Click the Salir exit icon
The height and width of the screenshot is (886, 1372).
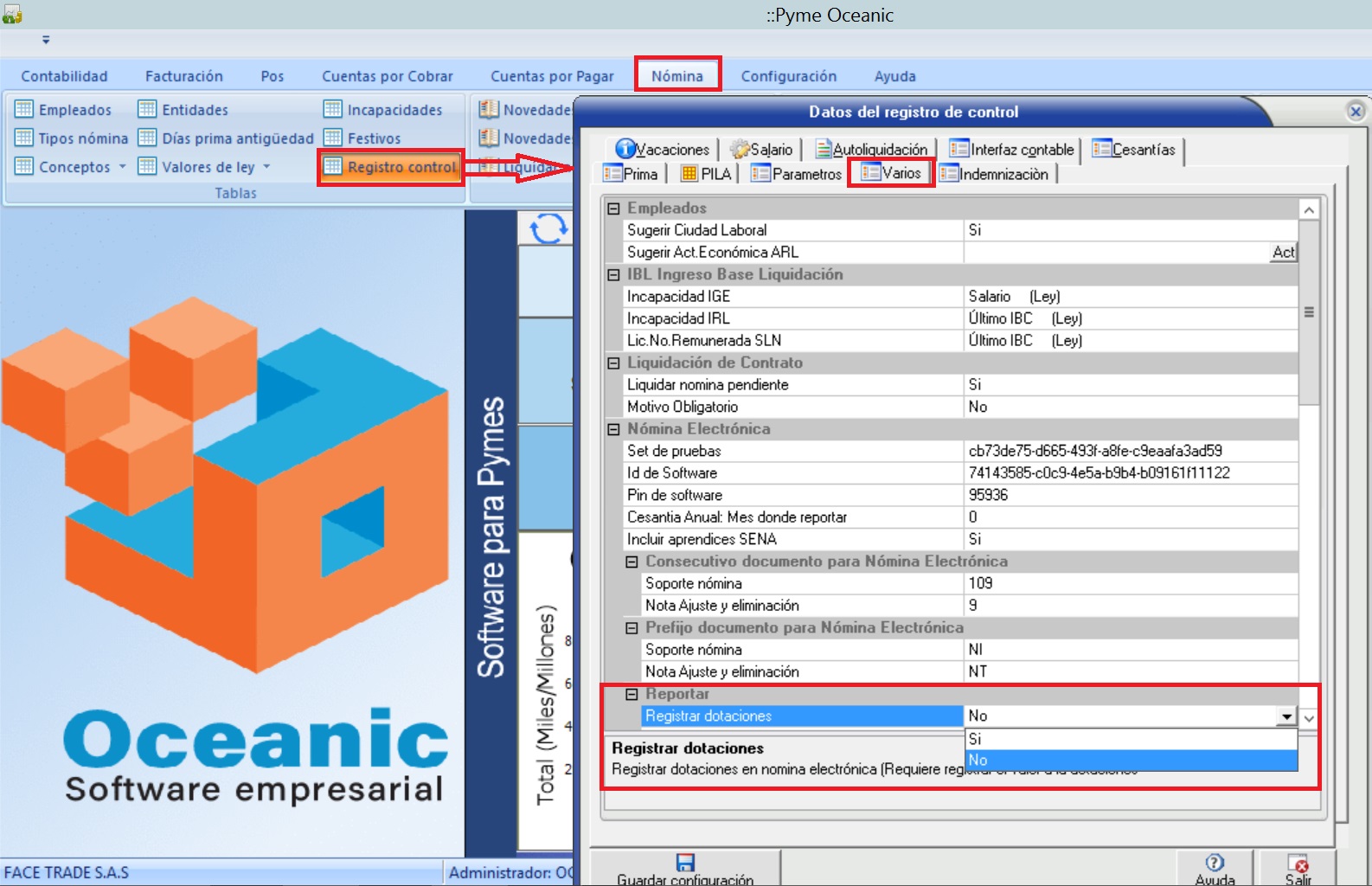[x=1298, y=863]
